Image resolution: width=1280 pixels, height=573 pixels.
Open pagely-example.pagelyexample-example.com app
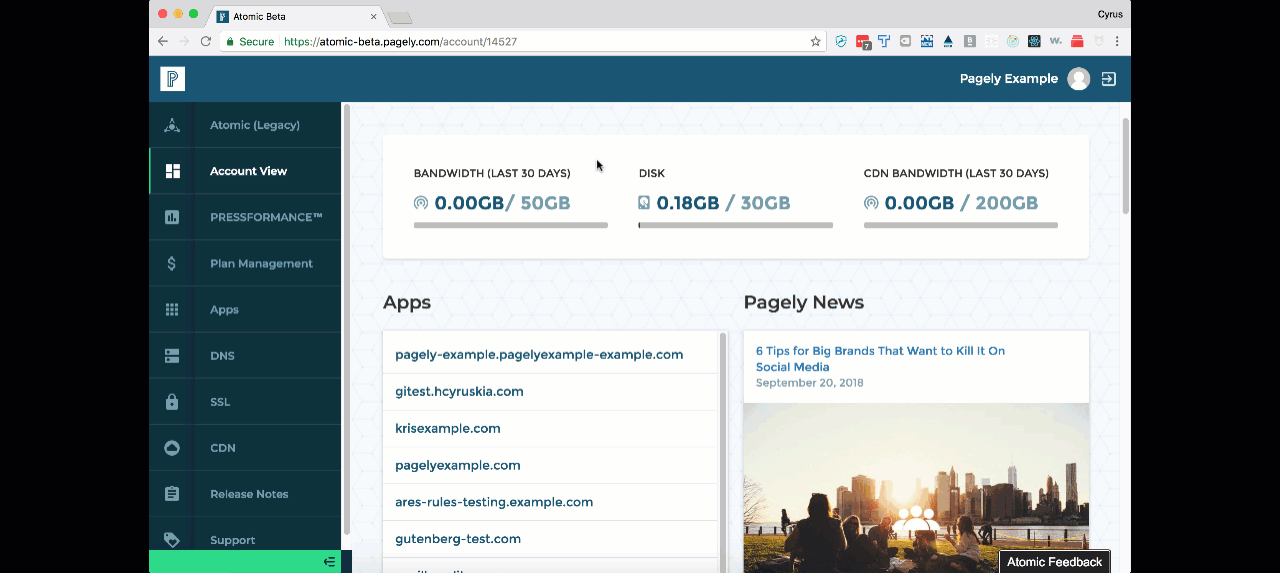539,355
